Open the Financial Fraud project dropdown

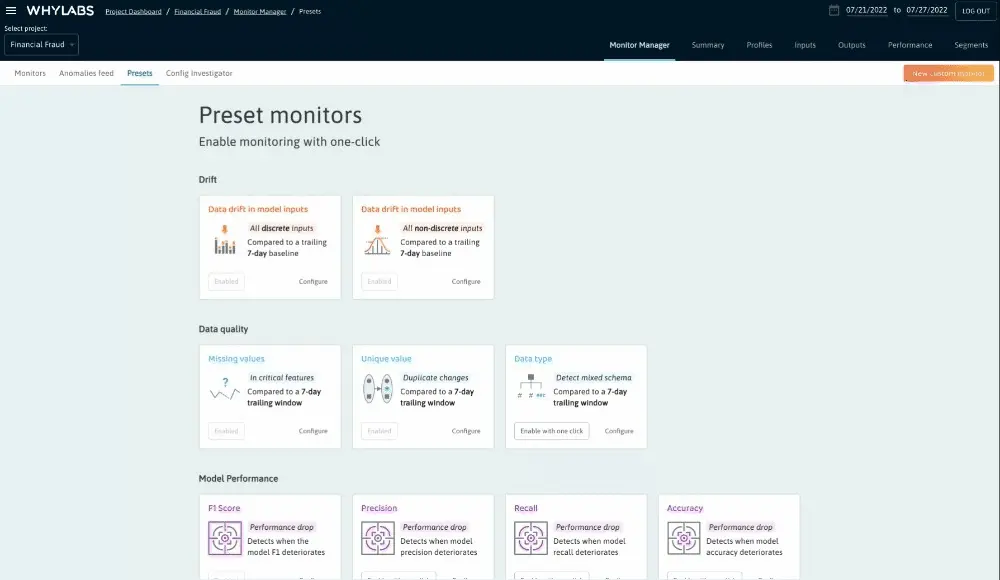pyautogui.click(x=41, y=45)
